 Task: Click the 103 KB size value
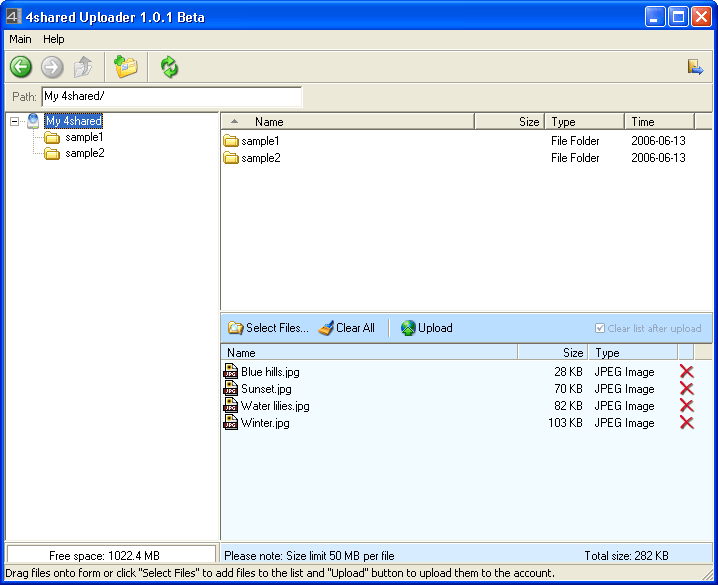click(566, 422)
